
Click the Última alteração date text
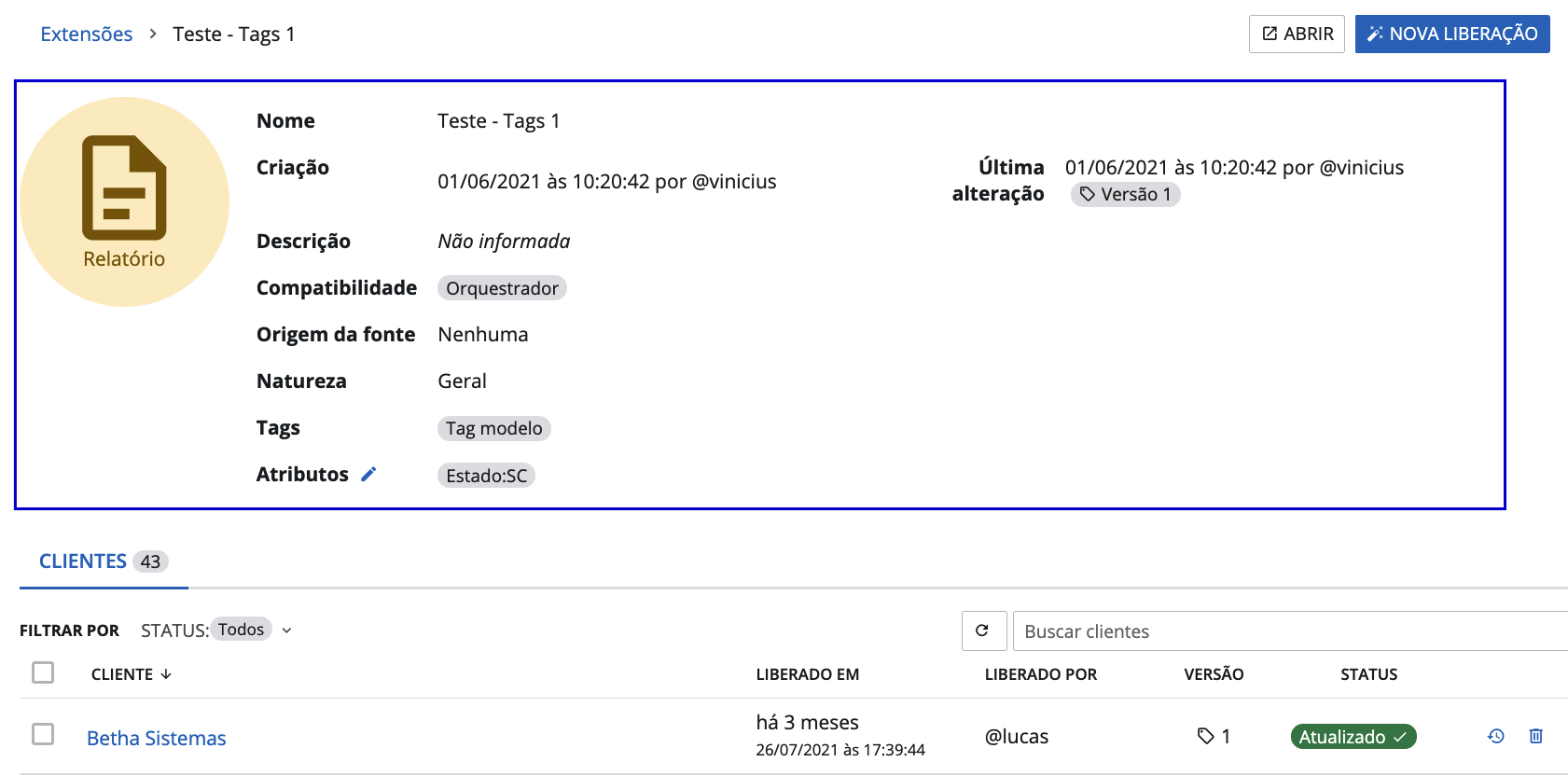coord(1234,167)
